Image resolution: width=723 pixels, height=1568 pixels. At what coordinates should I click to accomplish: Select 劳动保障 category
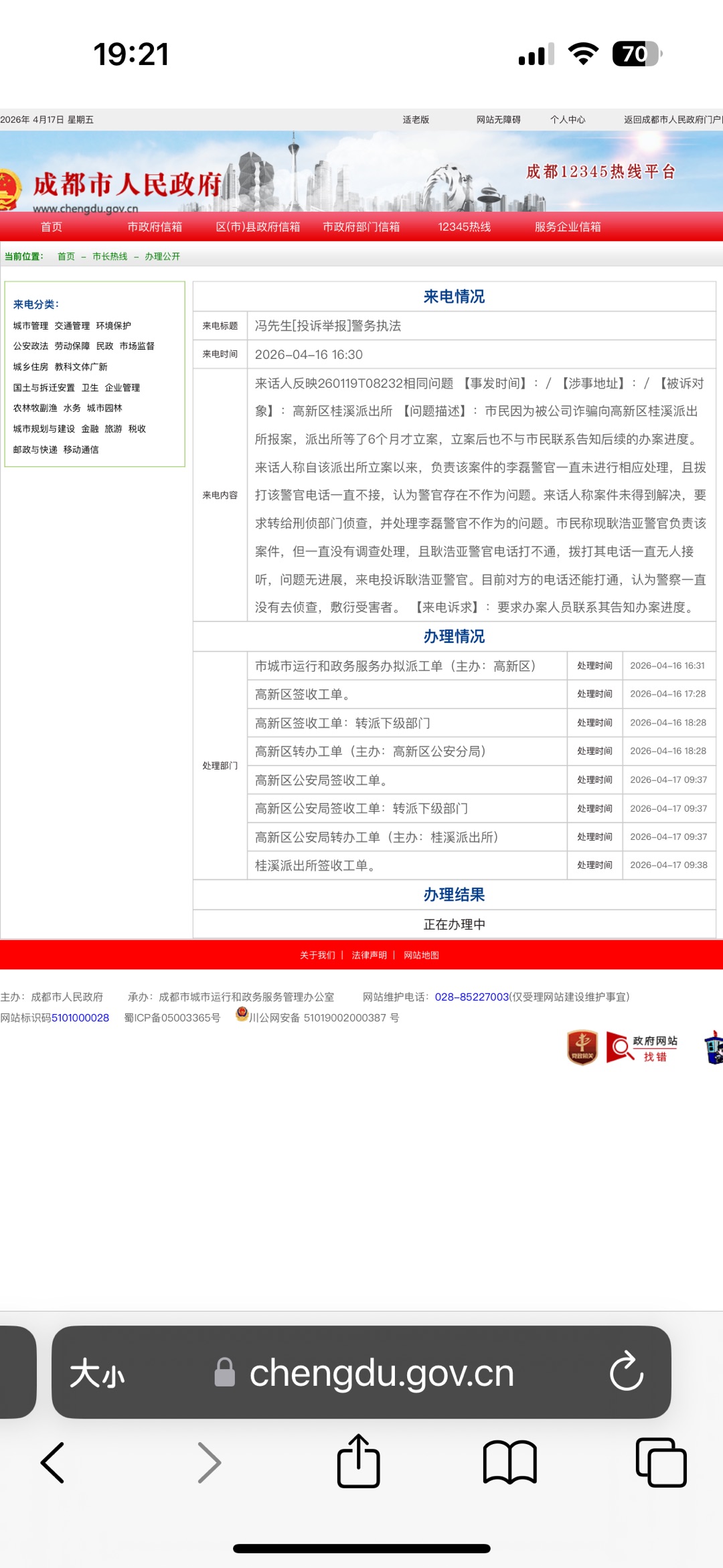[72, 346]
